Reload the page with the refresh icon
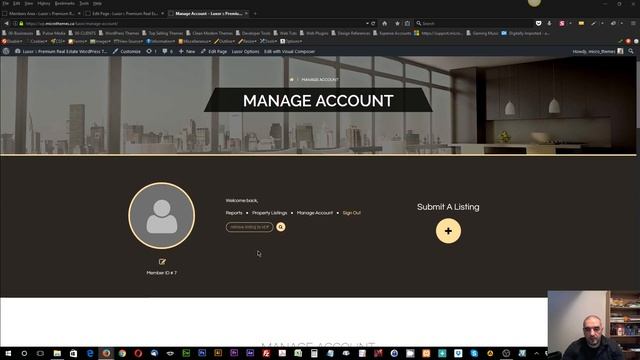The image size is (640, 360). pyautogui.click(x=373, y=24)
